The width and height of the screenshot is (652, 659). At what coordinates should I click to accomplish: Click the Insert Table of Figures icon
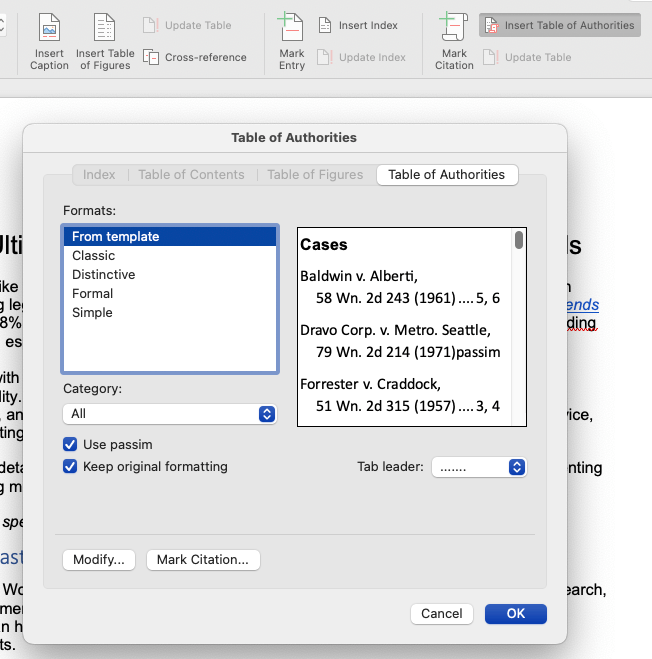pos(104,27)
